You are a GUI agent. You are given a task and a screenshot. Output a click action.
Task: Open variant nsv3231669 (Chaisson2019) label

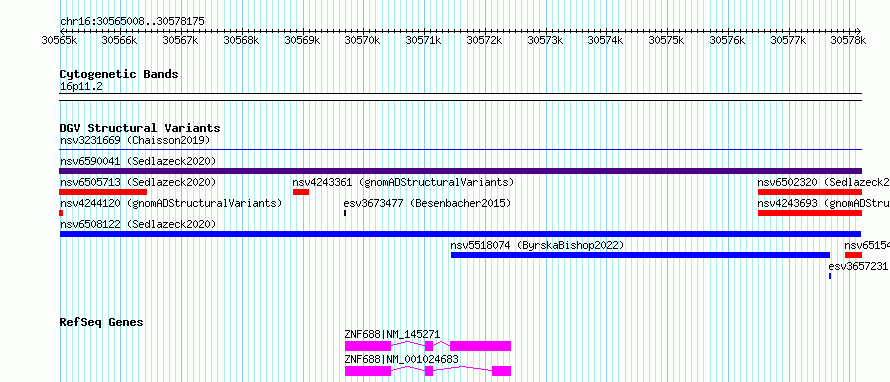pos(135,140)
